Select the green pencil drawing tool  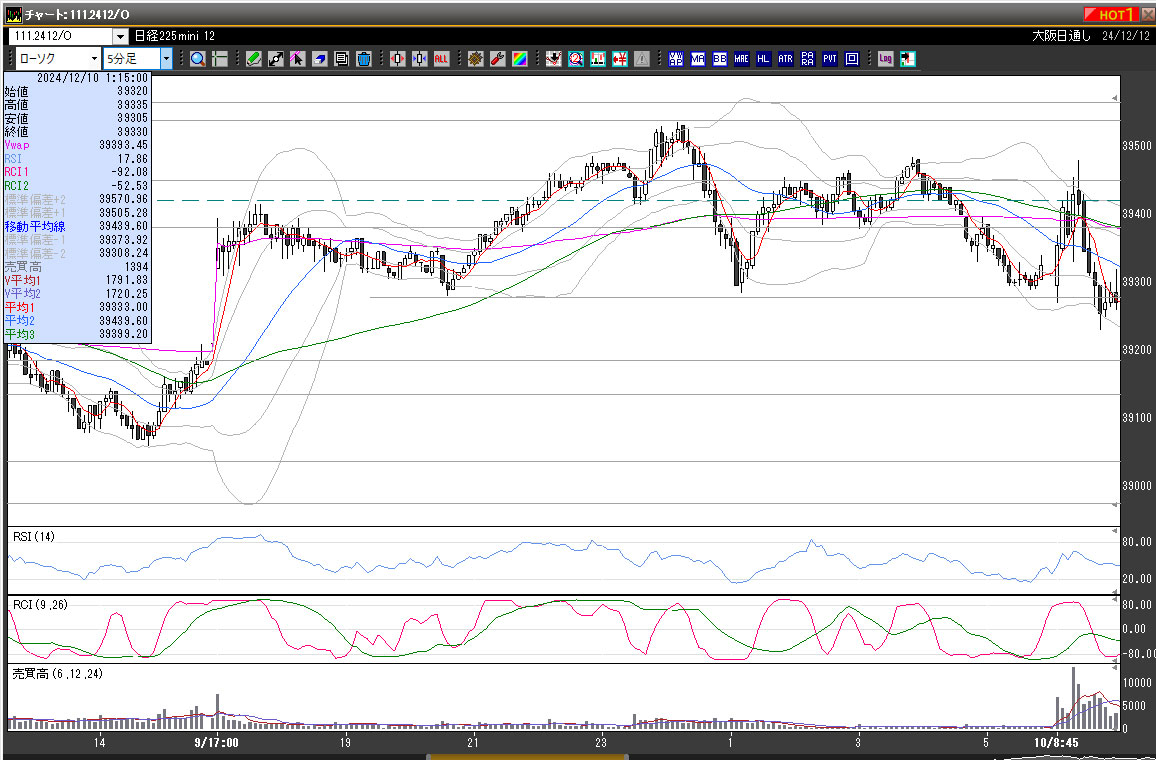(x=254, y=59)
